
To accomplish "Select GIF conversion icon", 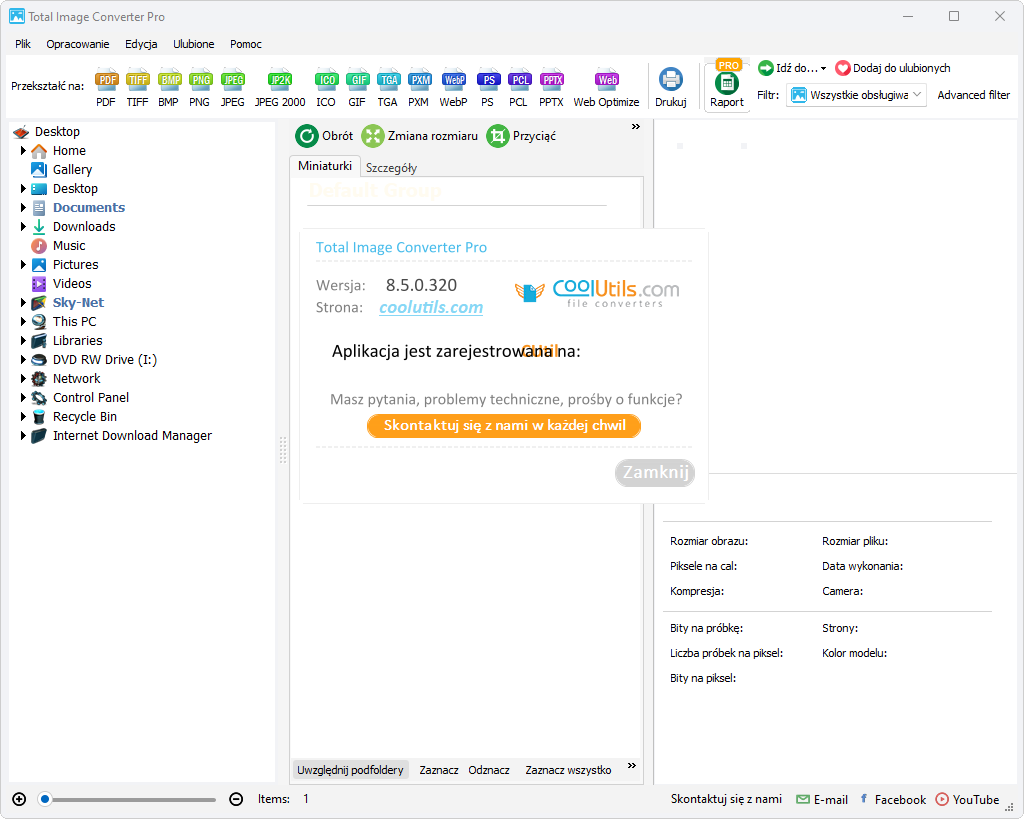I will (x=357, y=87).
